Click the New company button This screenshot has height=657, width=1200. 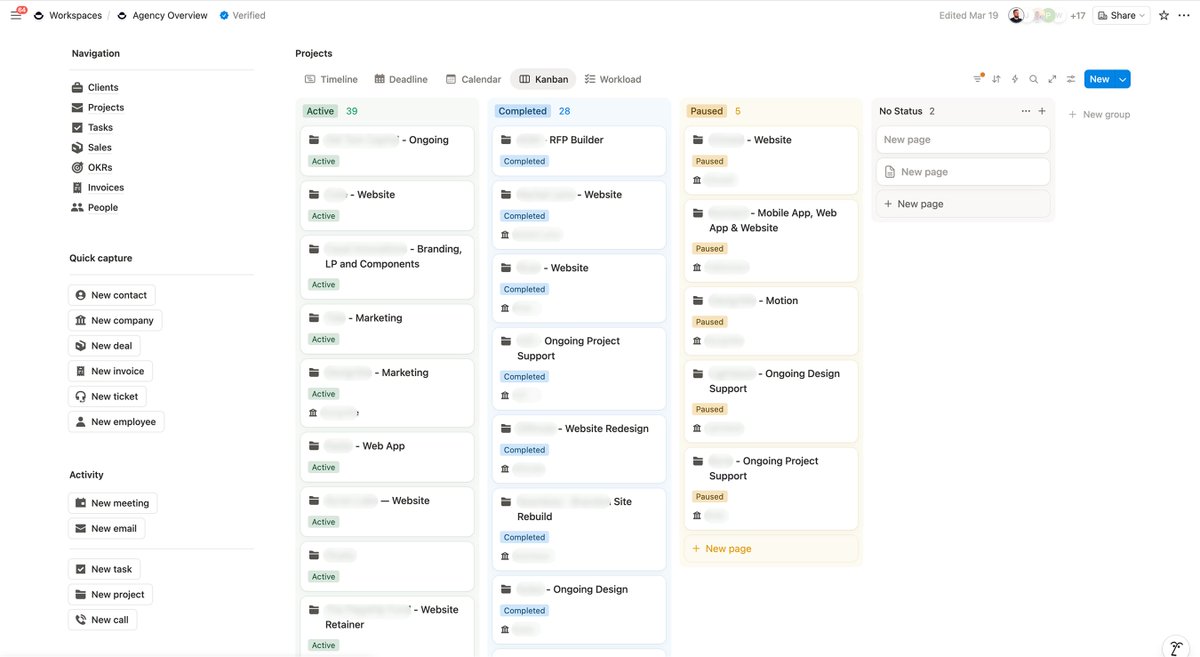point(115,321)
